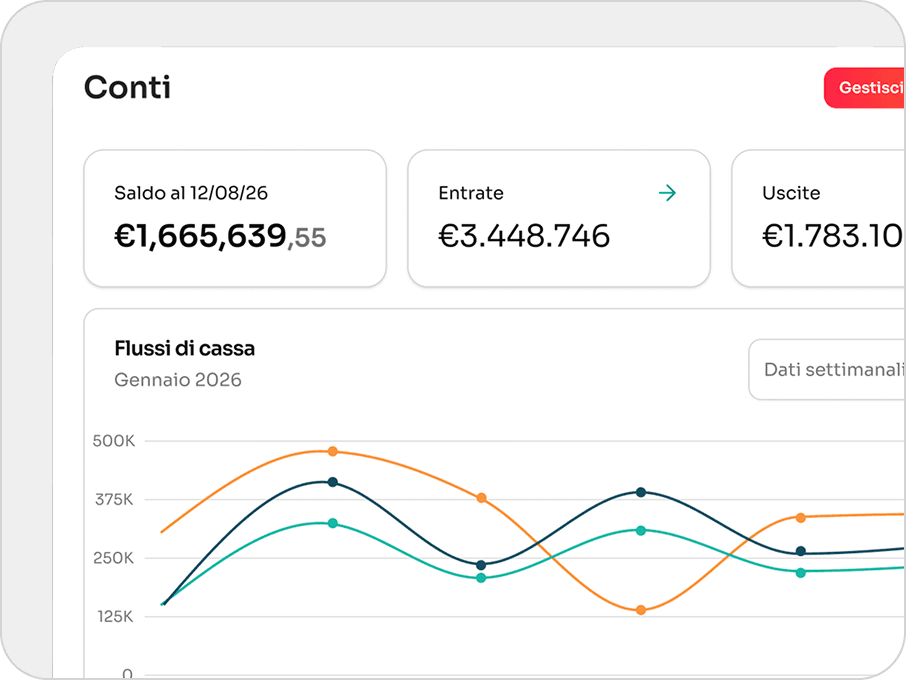Viewport: 906px width, 680px height.
Task: Click the €1,665,639,55 balance amount
Action: pyautogui.click(x=220, y=236)
